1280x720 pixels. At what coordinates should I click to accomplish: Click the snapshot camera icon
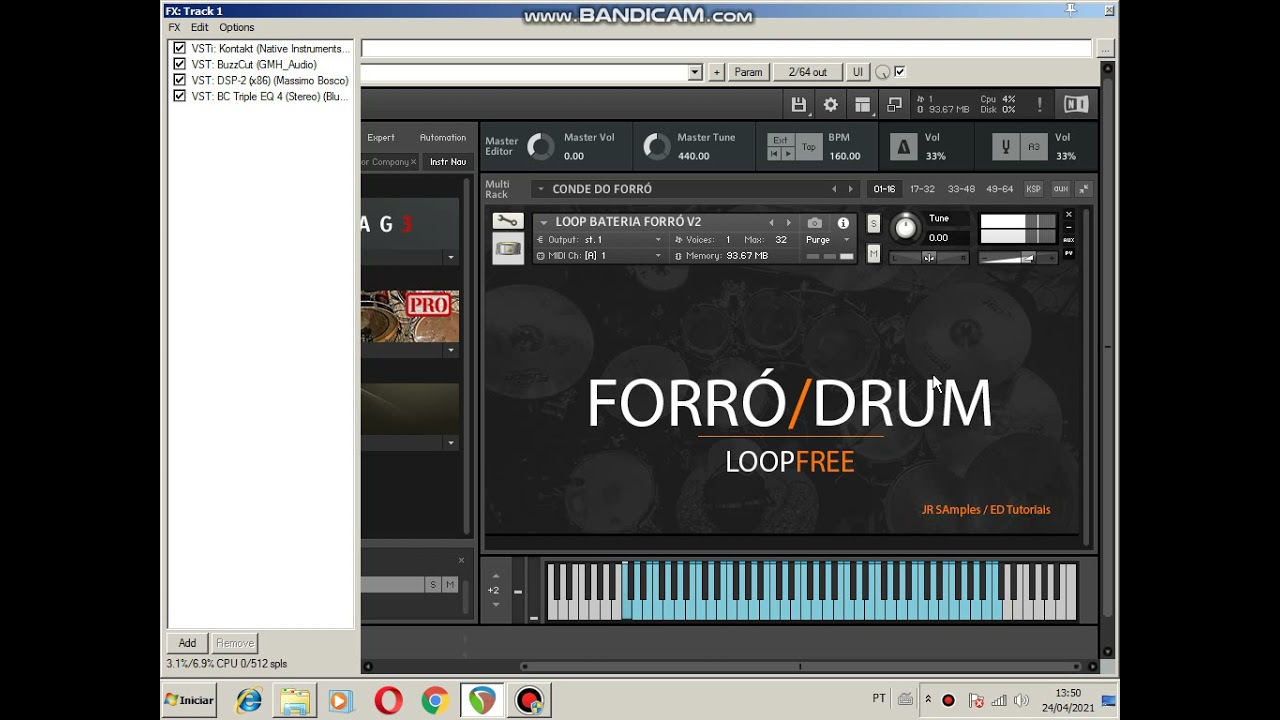(x=815, y=223)
